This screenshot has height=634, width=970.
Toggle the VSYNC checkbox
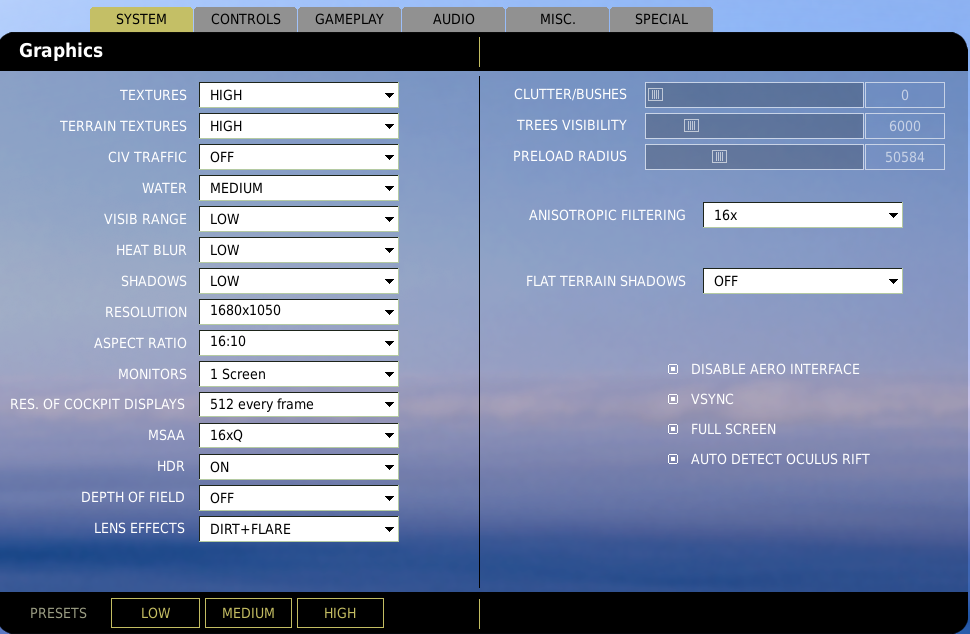(673, 399)
